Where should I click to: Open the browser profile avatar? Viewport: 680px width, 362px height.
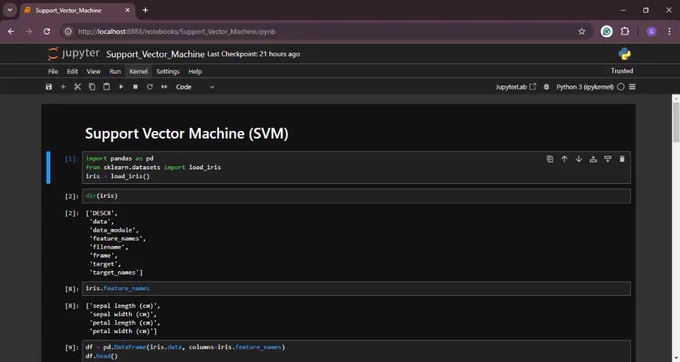click(x=651, y=31)
